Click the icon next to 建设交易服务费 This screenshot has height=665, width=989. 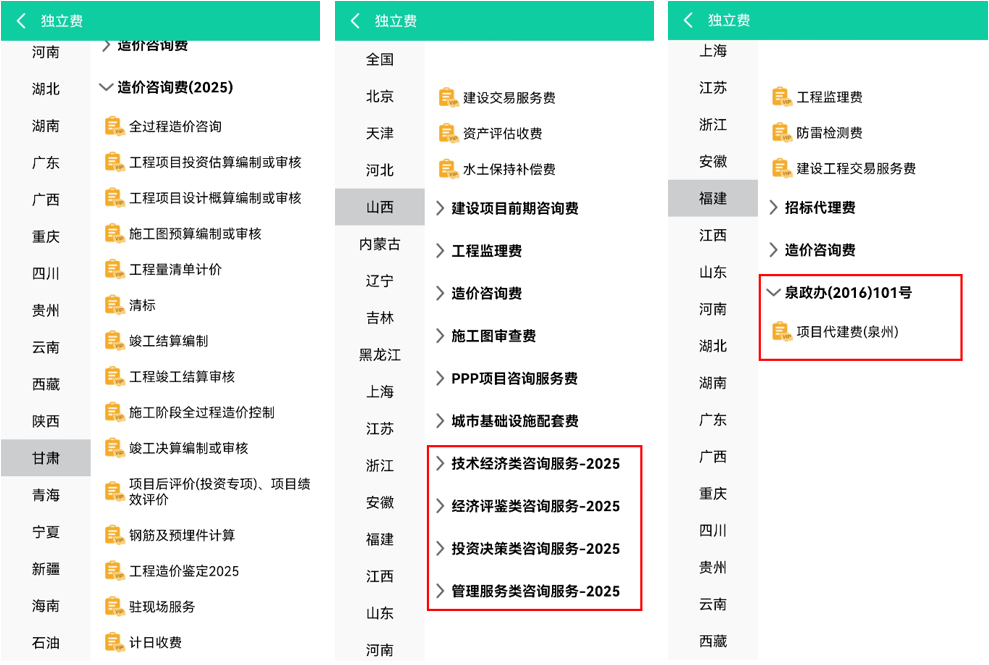(x=447, y=97)
